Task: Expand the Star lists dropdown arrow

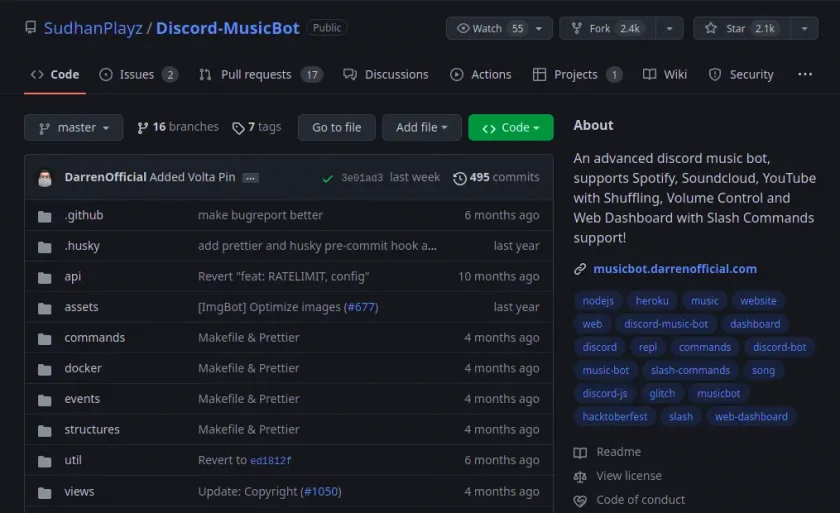Action: (x=804, y=28)
